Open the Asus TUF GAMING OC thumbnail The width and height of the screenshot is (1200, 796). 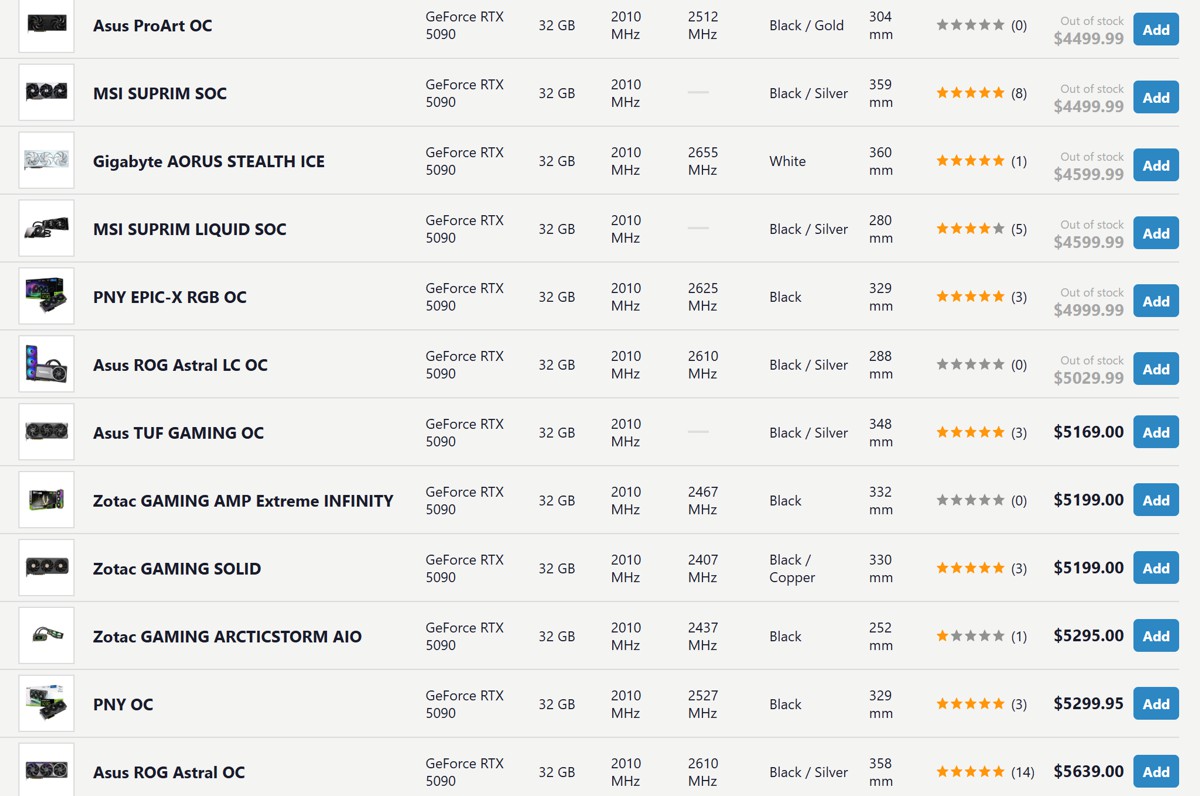click(x=46, y=433)
